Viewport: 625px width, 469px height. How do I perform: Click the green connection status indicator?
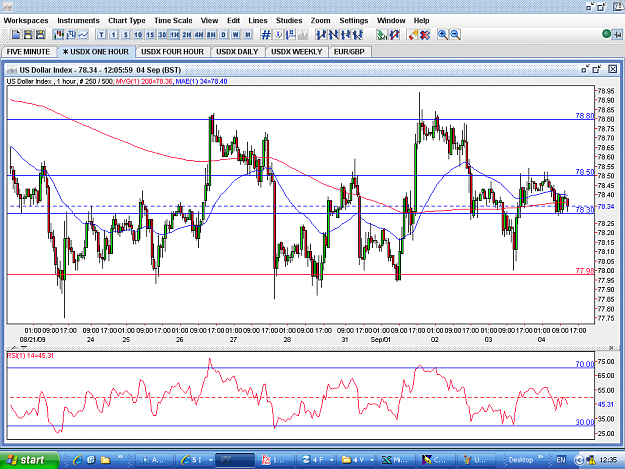pyautogui.click(x=606, y=34)
